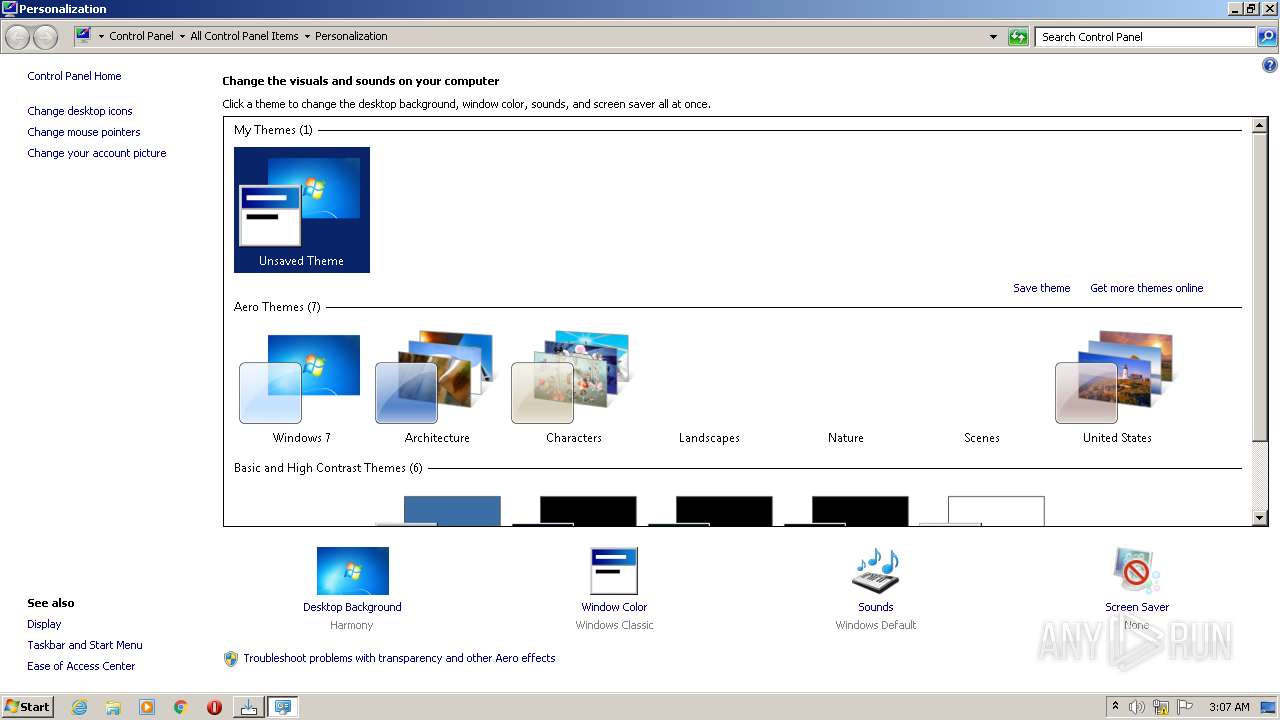Open Screen Saver settings icon

1137,571
